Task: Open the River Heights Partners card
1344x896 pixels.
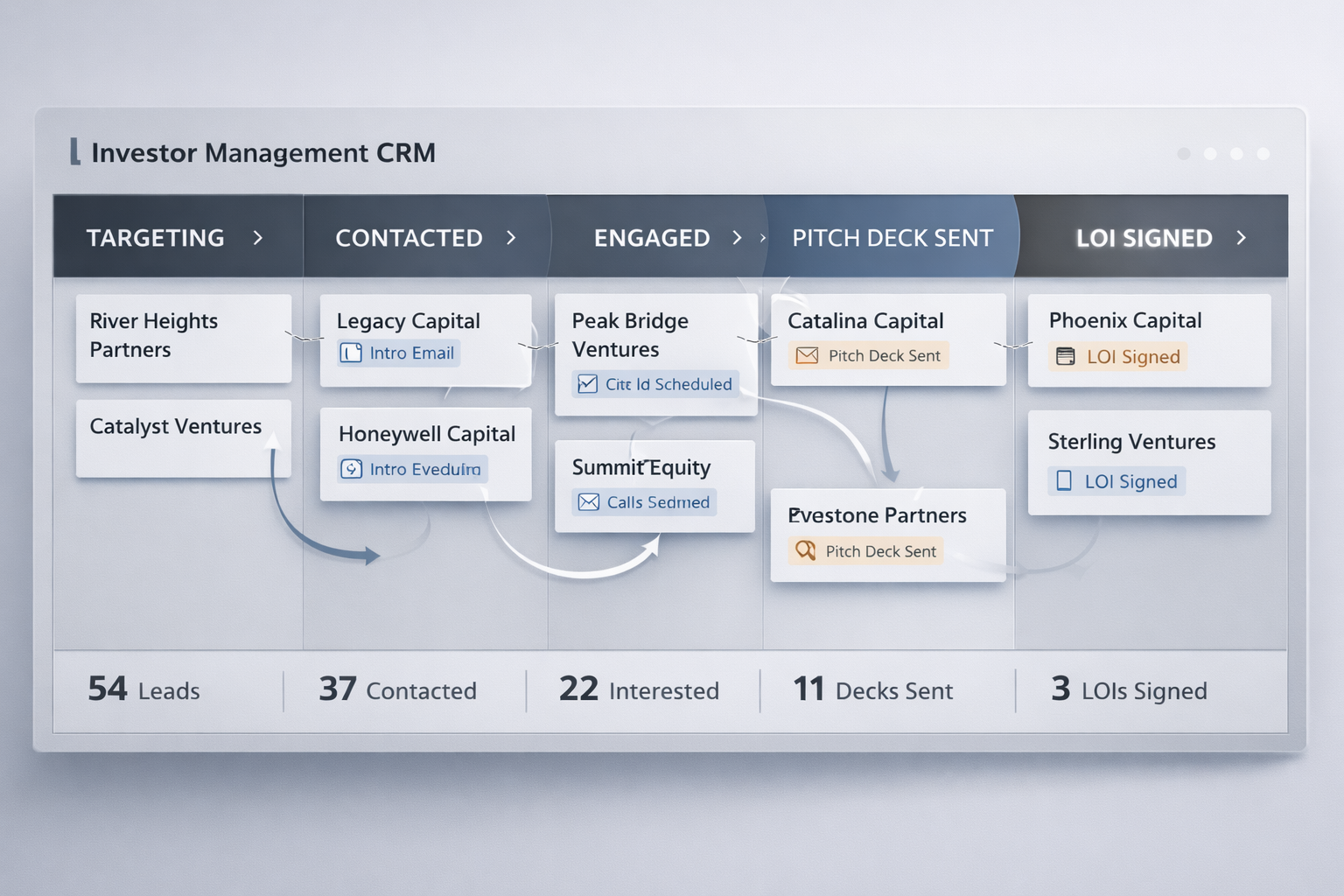Action: tap(183, 338)
